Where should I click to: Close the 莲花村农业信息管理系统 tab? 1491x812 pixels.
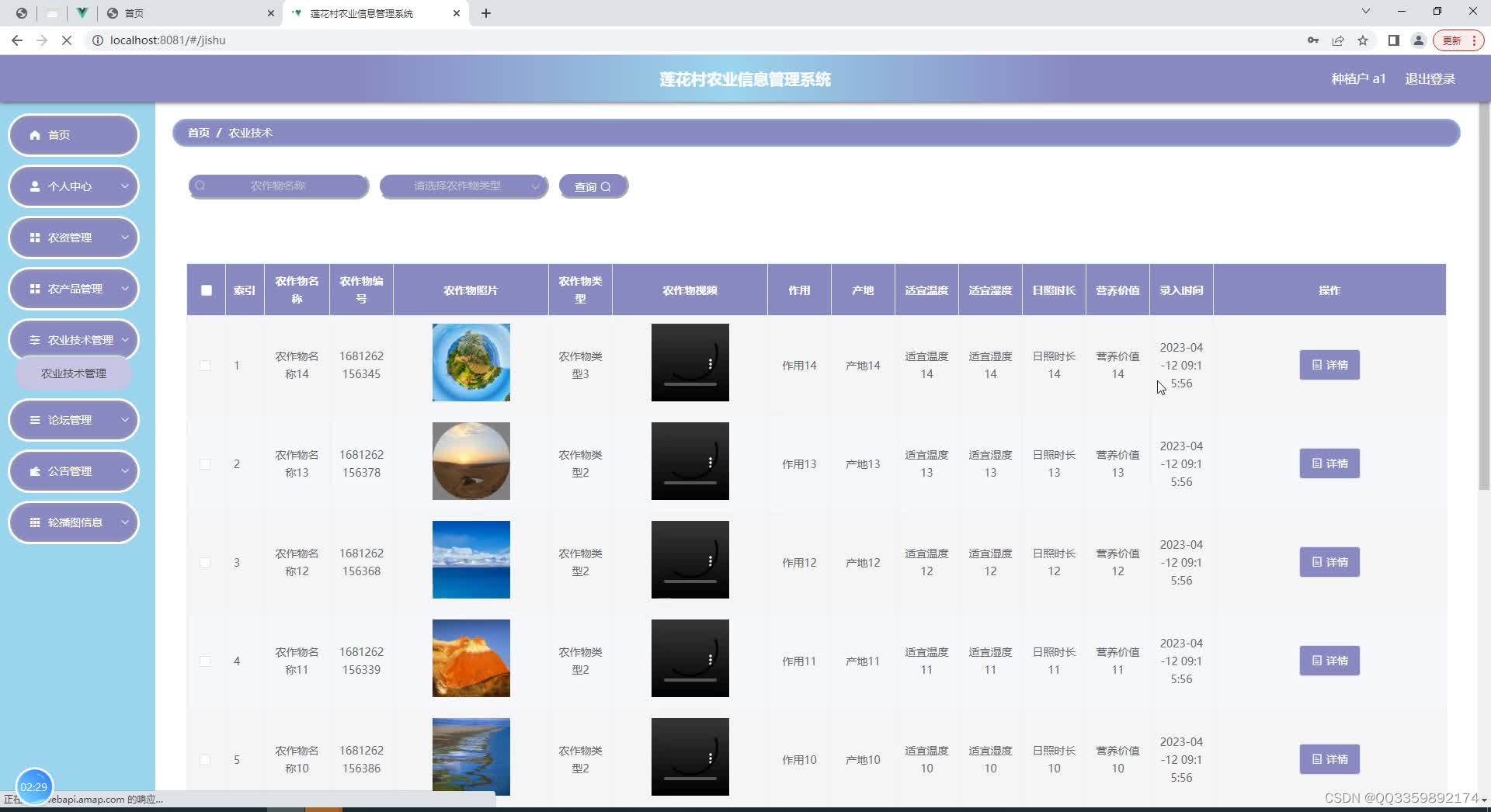tap(457, 13)
